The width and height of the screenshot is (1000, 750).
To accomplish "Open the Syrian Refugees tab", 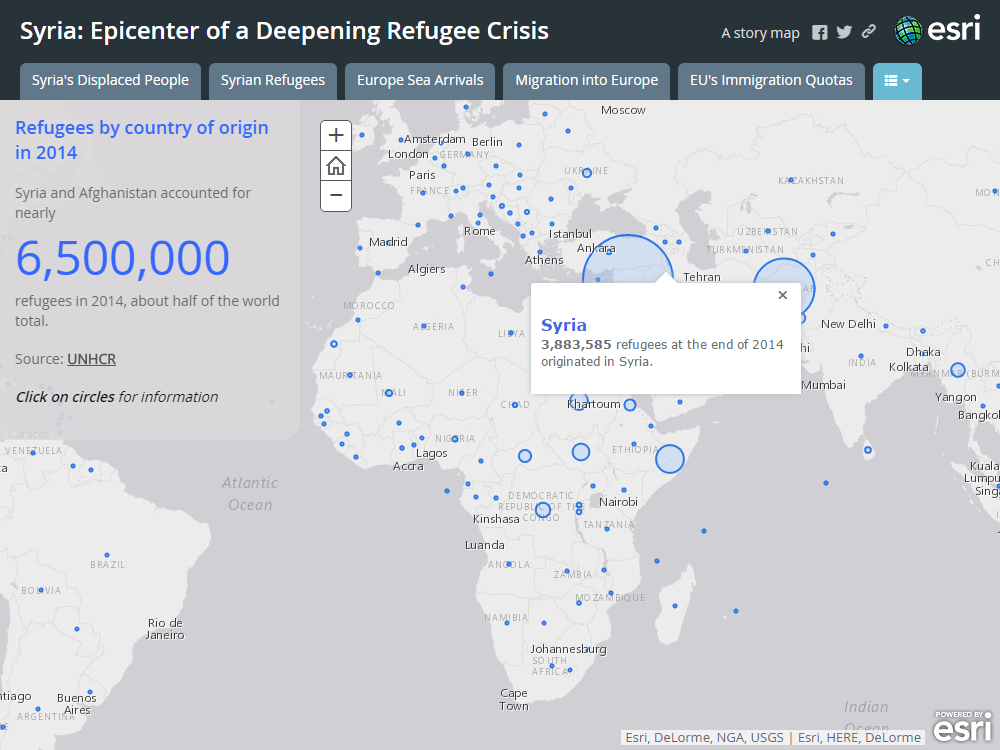I will tap(272, 81).
